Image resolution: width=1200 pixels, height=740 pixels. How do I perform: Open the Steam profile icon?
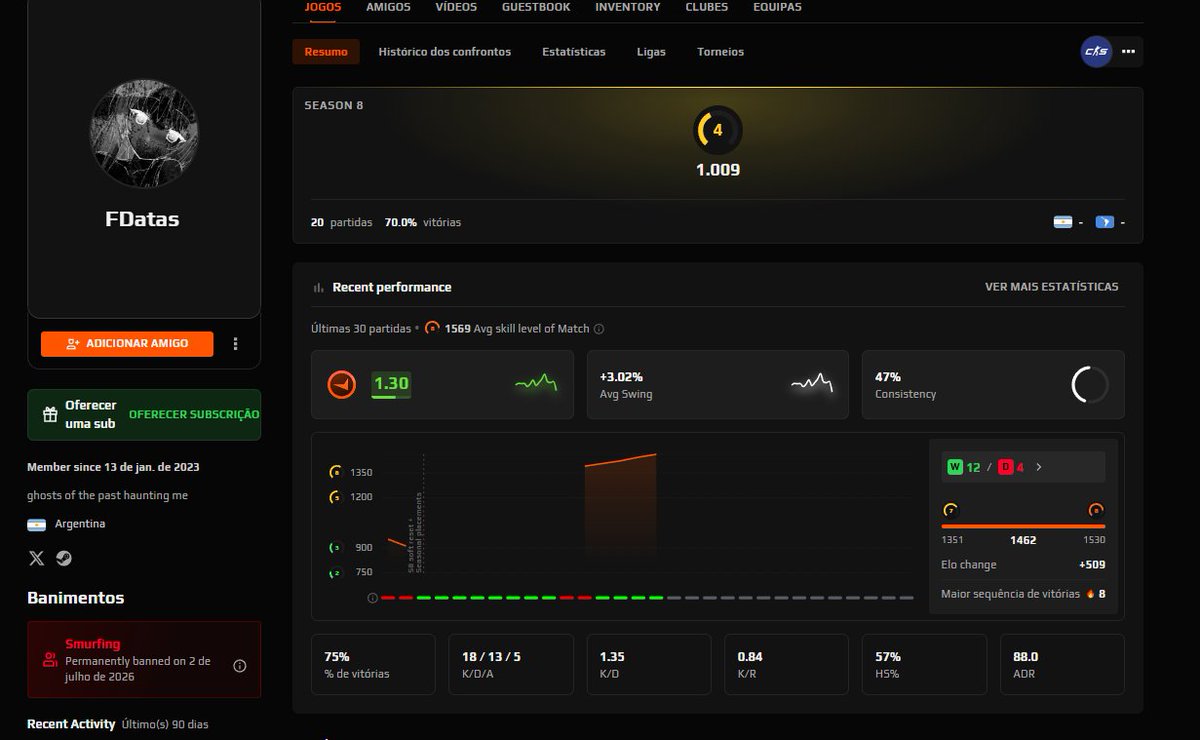[x=64, y=558]
